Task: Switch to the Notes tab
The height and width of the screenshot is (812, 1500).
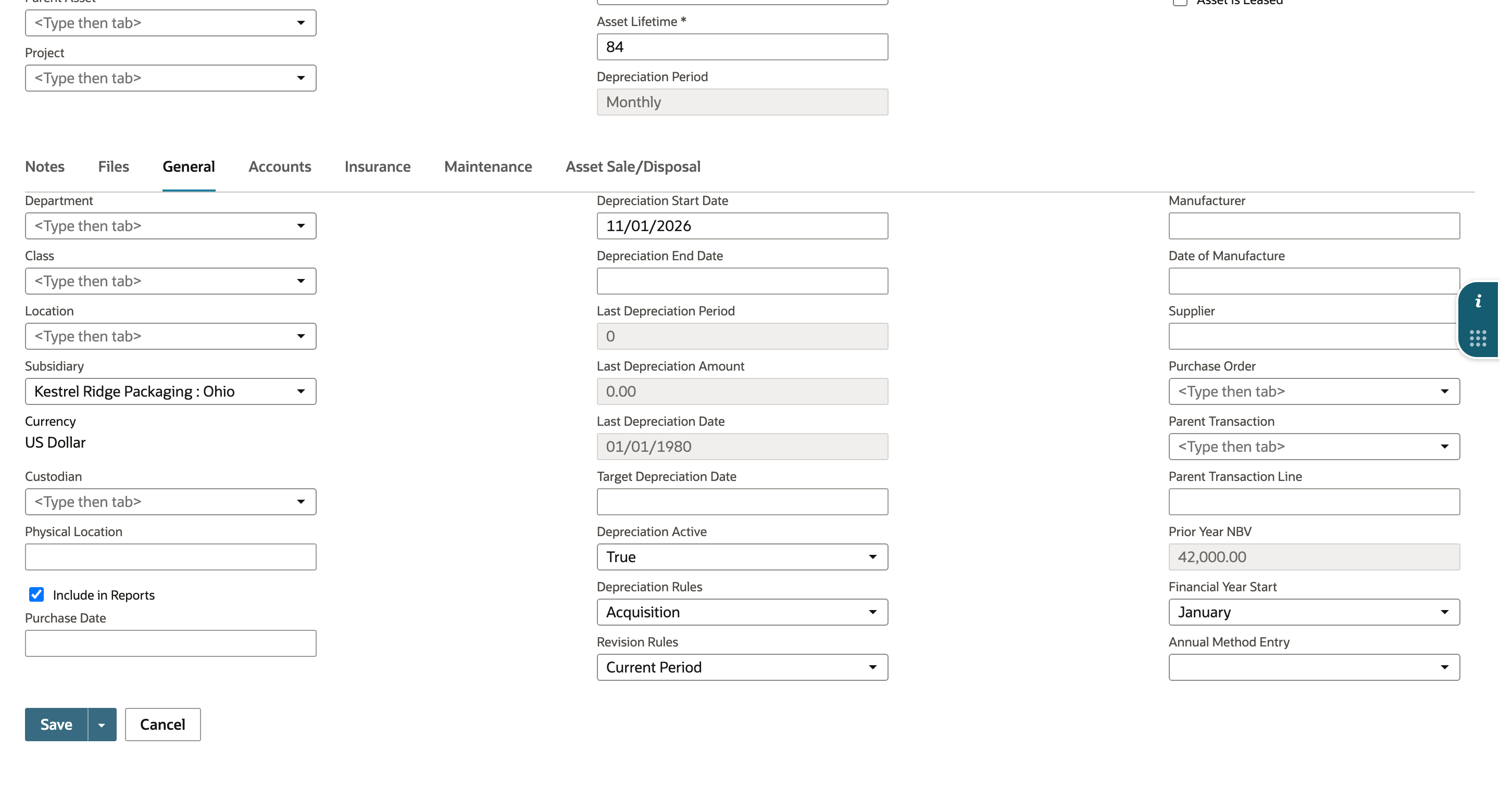Action: pos(45,167)
